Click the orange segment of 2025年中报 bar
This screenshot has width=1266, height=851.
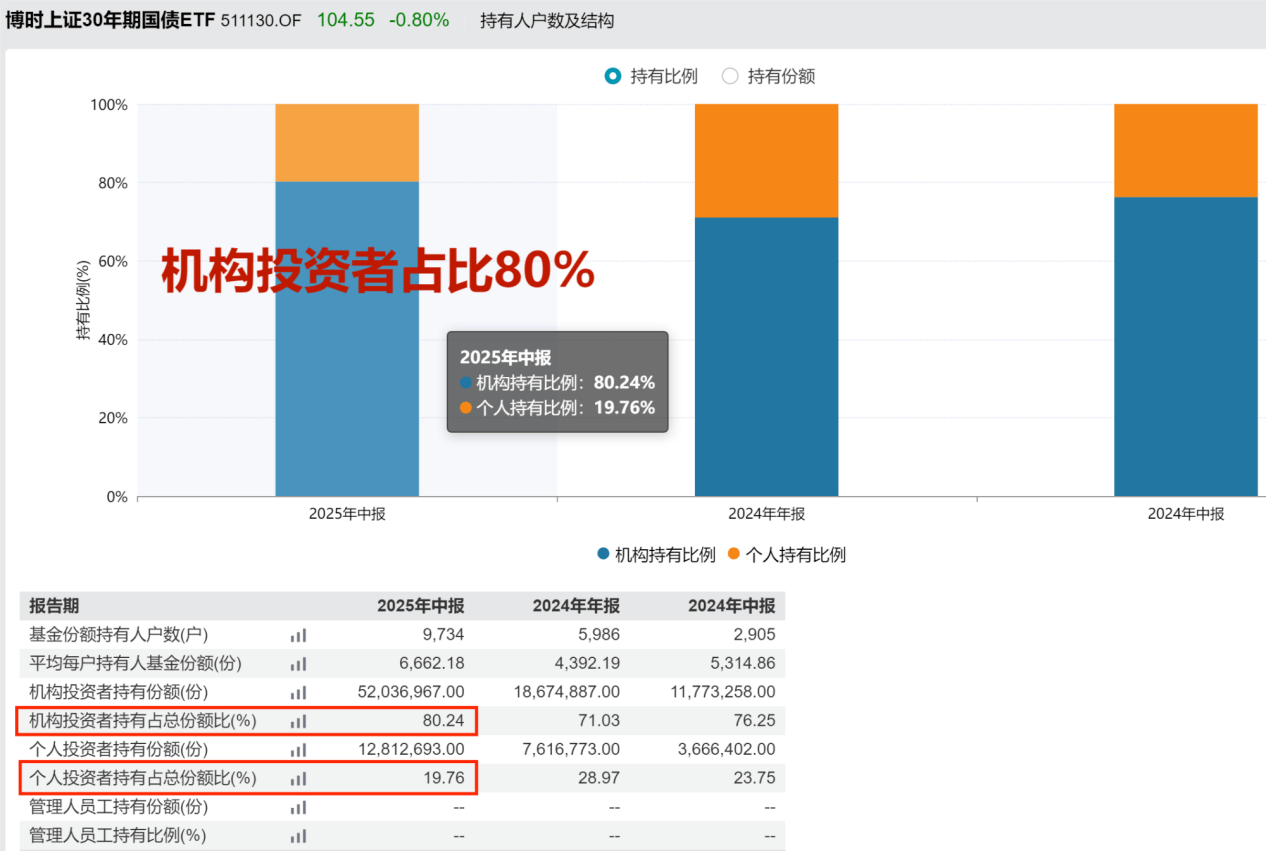(347, 142)
